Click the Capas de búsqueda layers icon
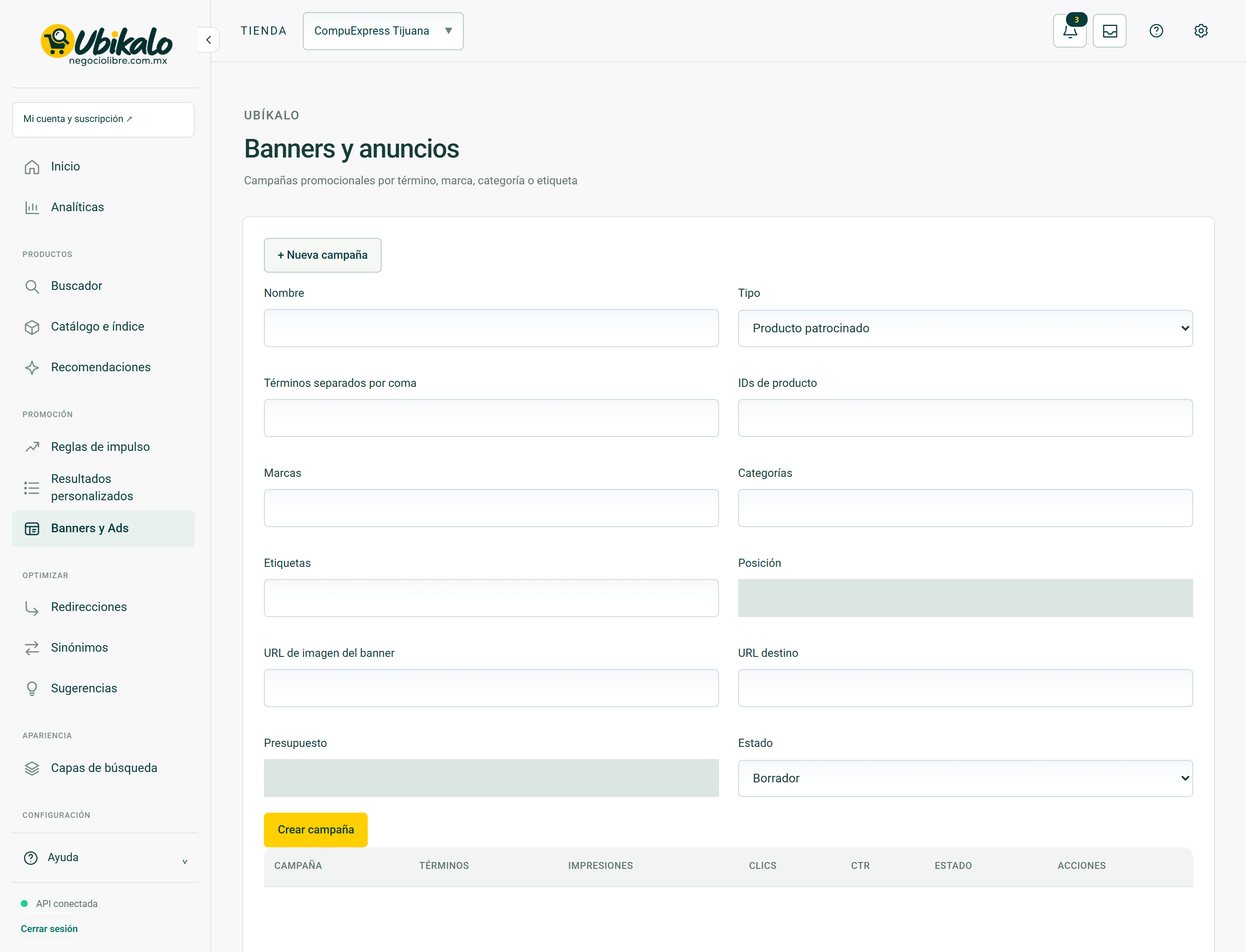Screen dimensions: 1246x952 32,769
